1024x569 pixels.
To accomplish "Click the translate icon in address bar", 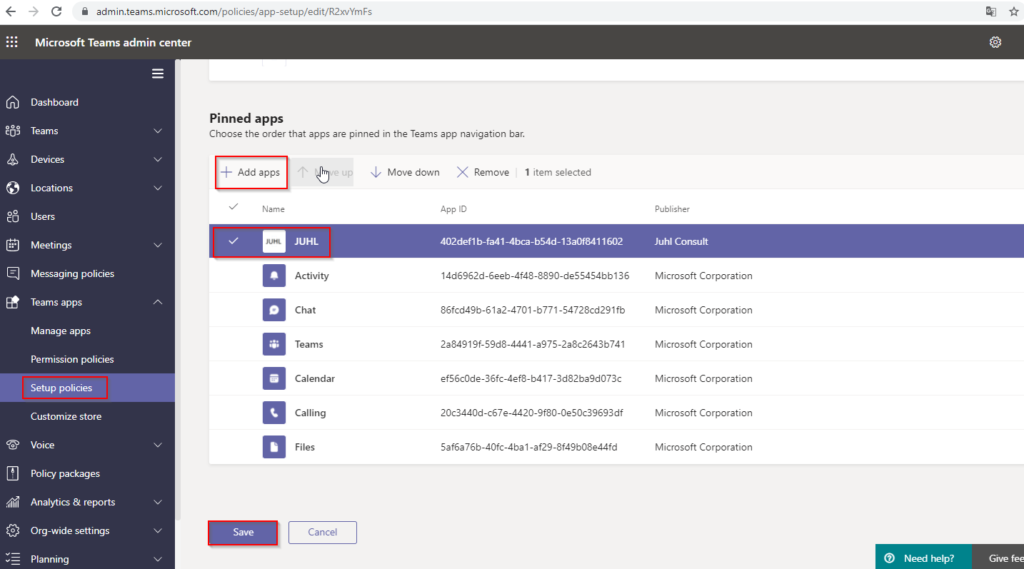I will [991, 12].
